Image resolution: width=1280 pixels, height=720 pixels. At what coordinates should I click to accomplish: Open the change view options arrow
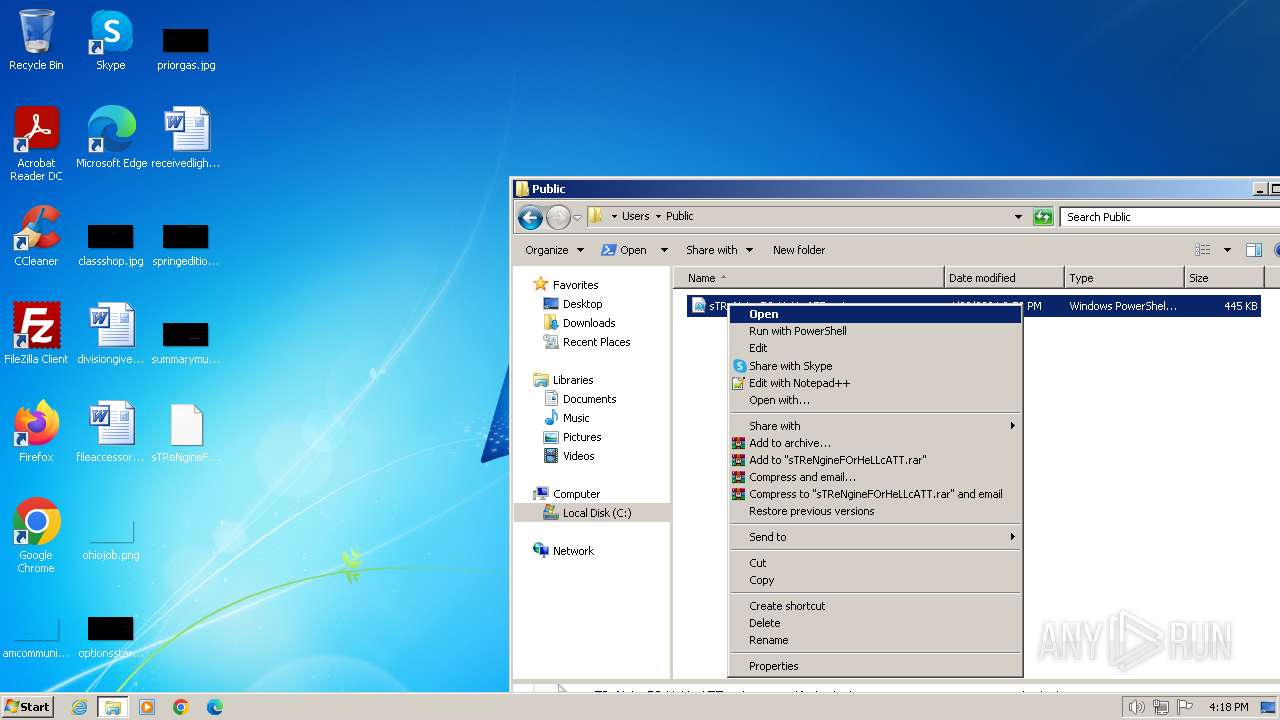pyautogui.click(x=1227, y=250)
